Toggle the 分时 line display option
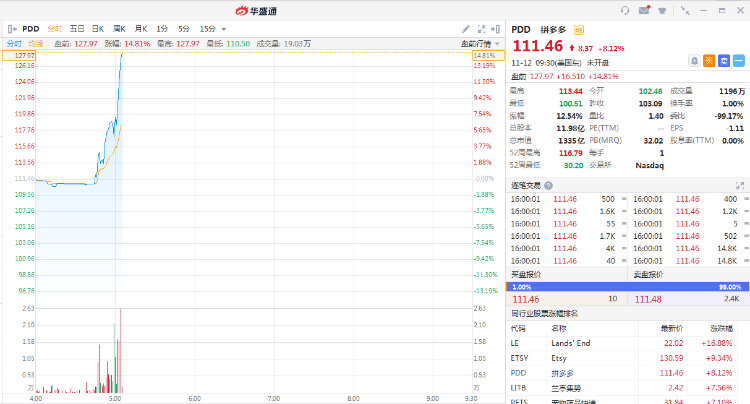 14,44
